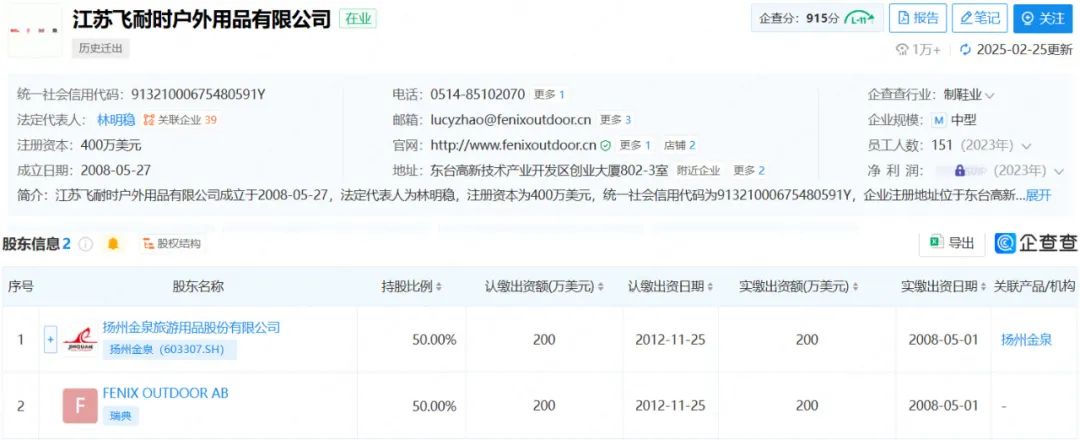Click the 瑞典 country tag

point(121,416)
